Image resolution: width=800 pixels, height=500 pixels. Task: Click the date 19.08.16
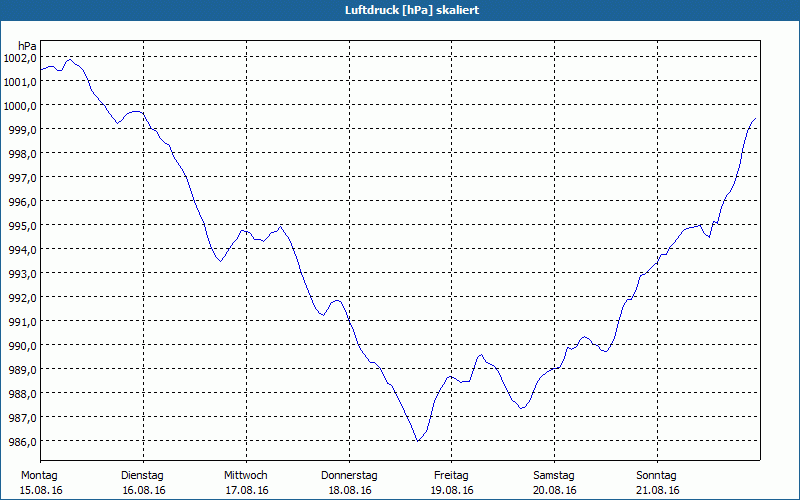[453, 490]
